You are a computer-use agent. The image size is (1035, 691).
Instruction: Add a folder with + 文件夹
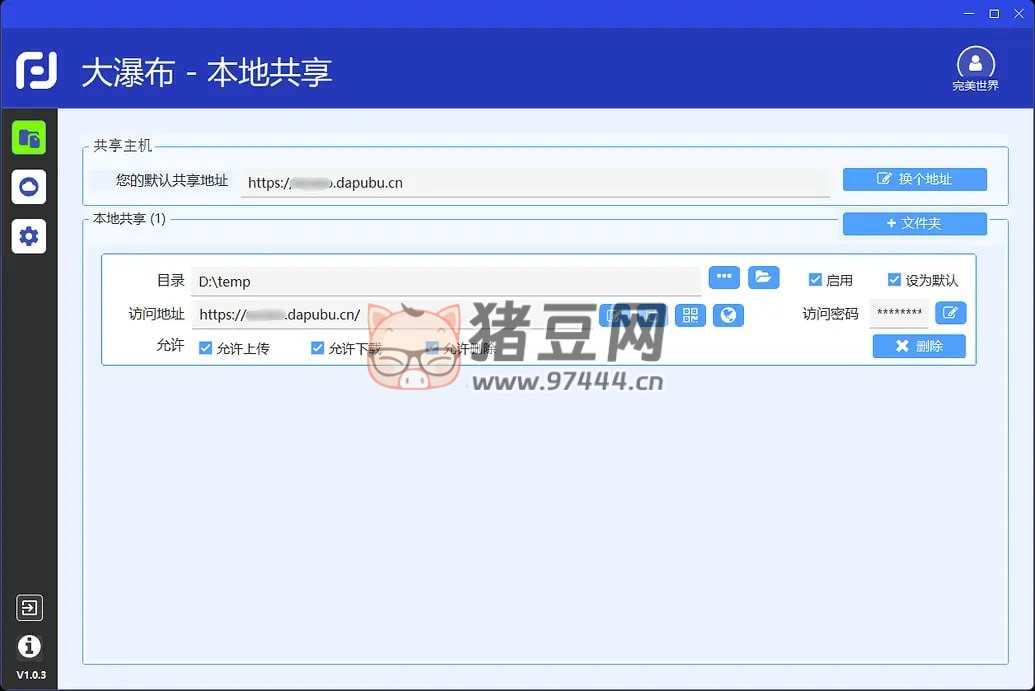[x=915, y=223]
